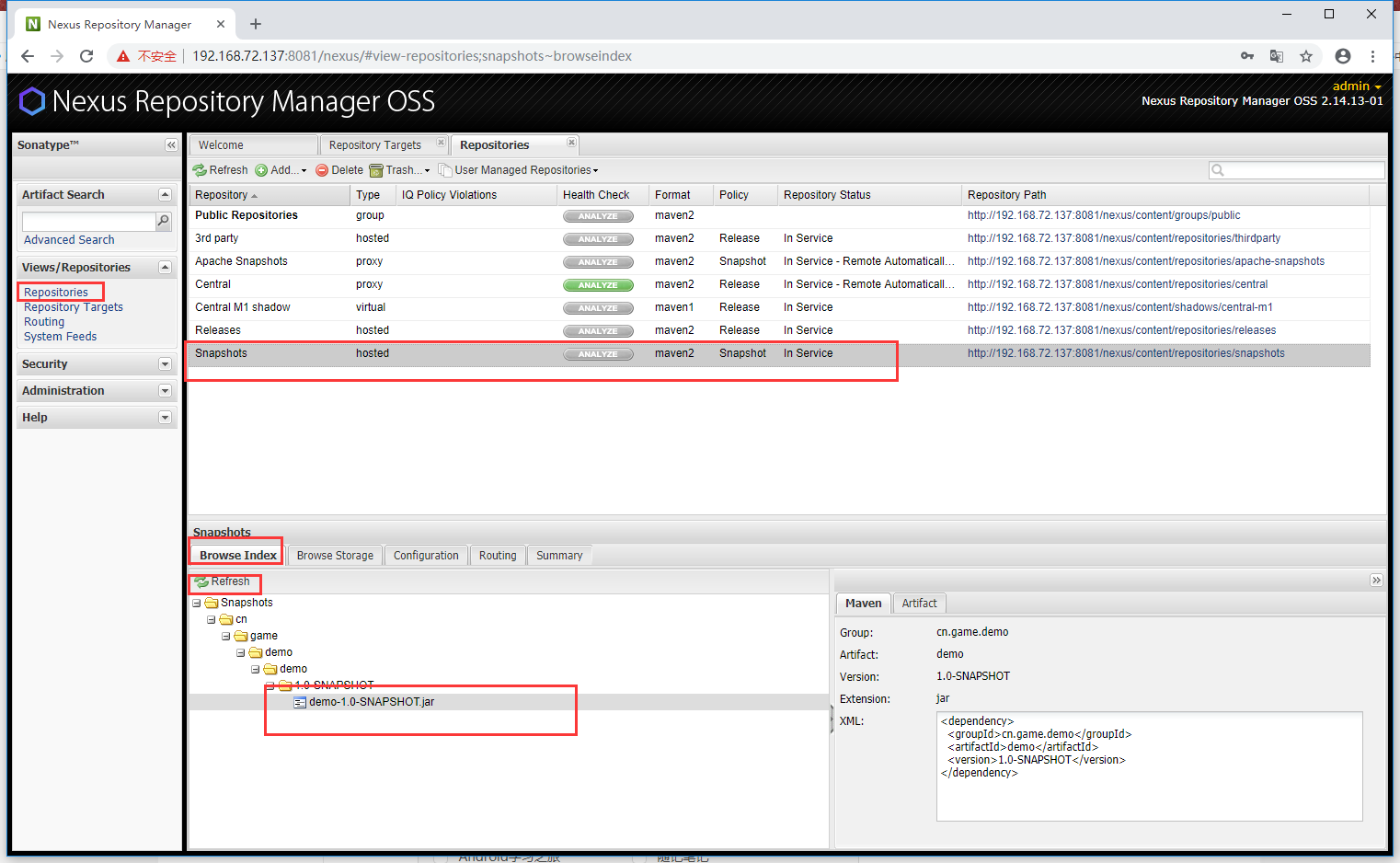The width and height of the screenshot is (1400, 863).
Task: Click the search icon in repository filter box
Action: coord(1218,170)
